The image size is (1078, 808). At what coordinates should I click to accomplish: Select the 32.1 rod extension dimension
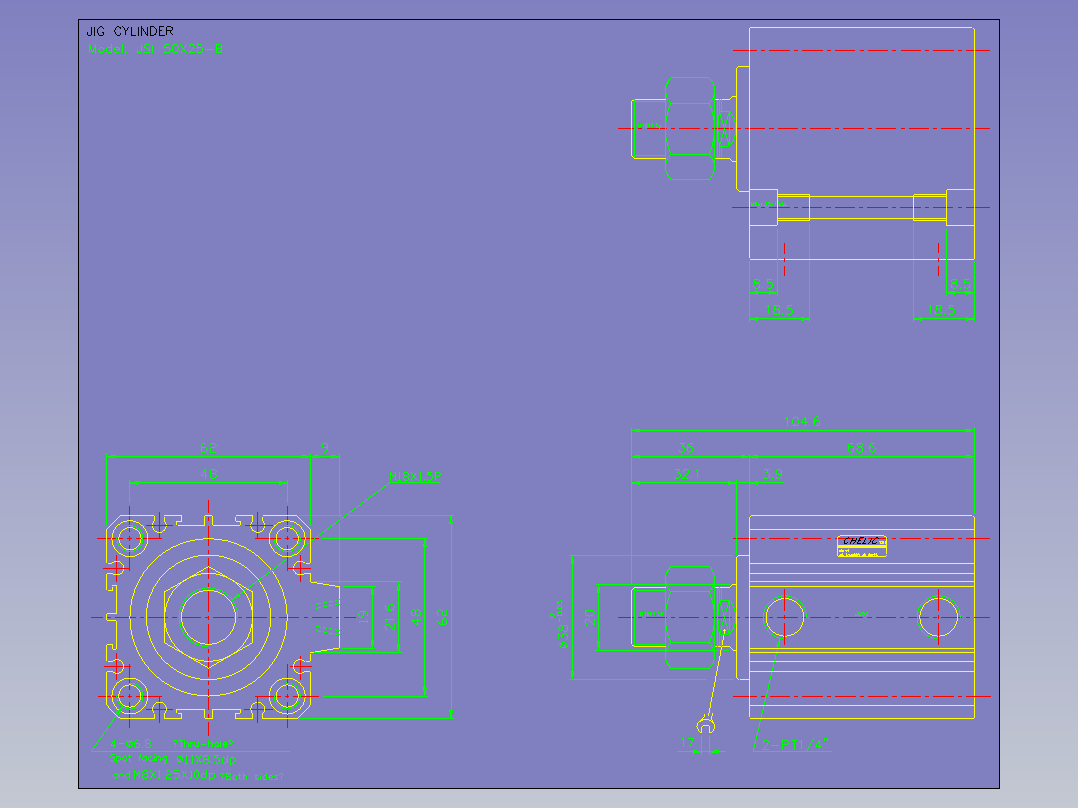click(687, 474)
